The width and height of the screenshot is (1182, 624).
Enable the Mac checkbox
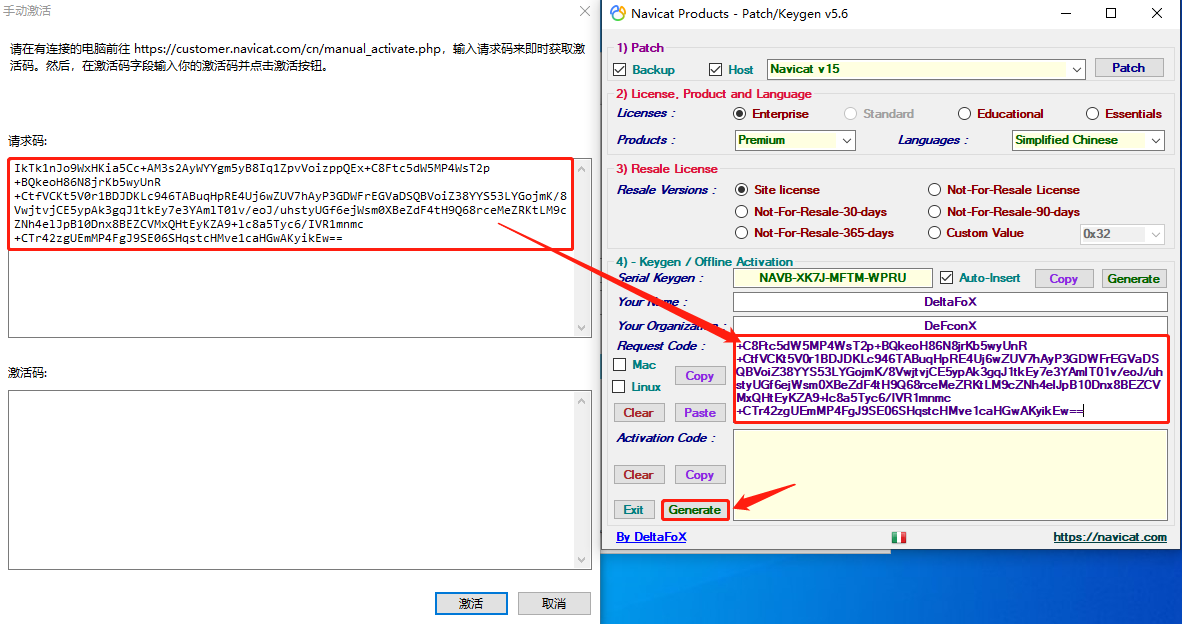pos(620,365)
